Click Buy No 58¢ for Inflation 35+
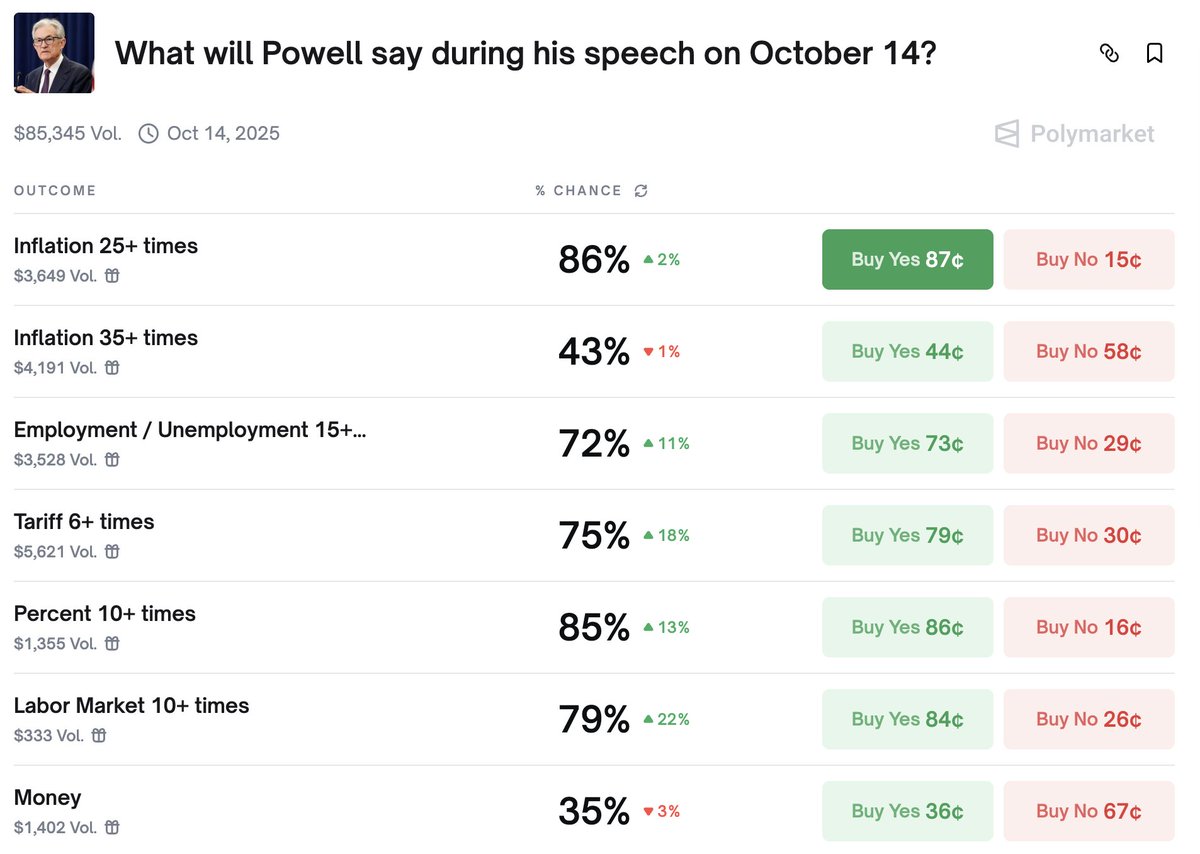This screenshot has width=1200, height=854. [1088, 352]
